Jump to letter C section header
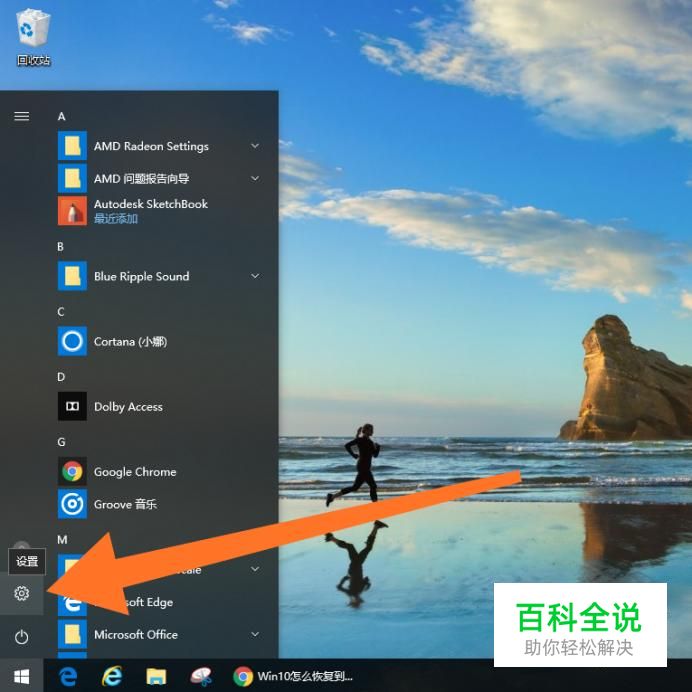This screenshot has width=692, height=692. pos(61,312)
